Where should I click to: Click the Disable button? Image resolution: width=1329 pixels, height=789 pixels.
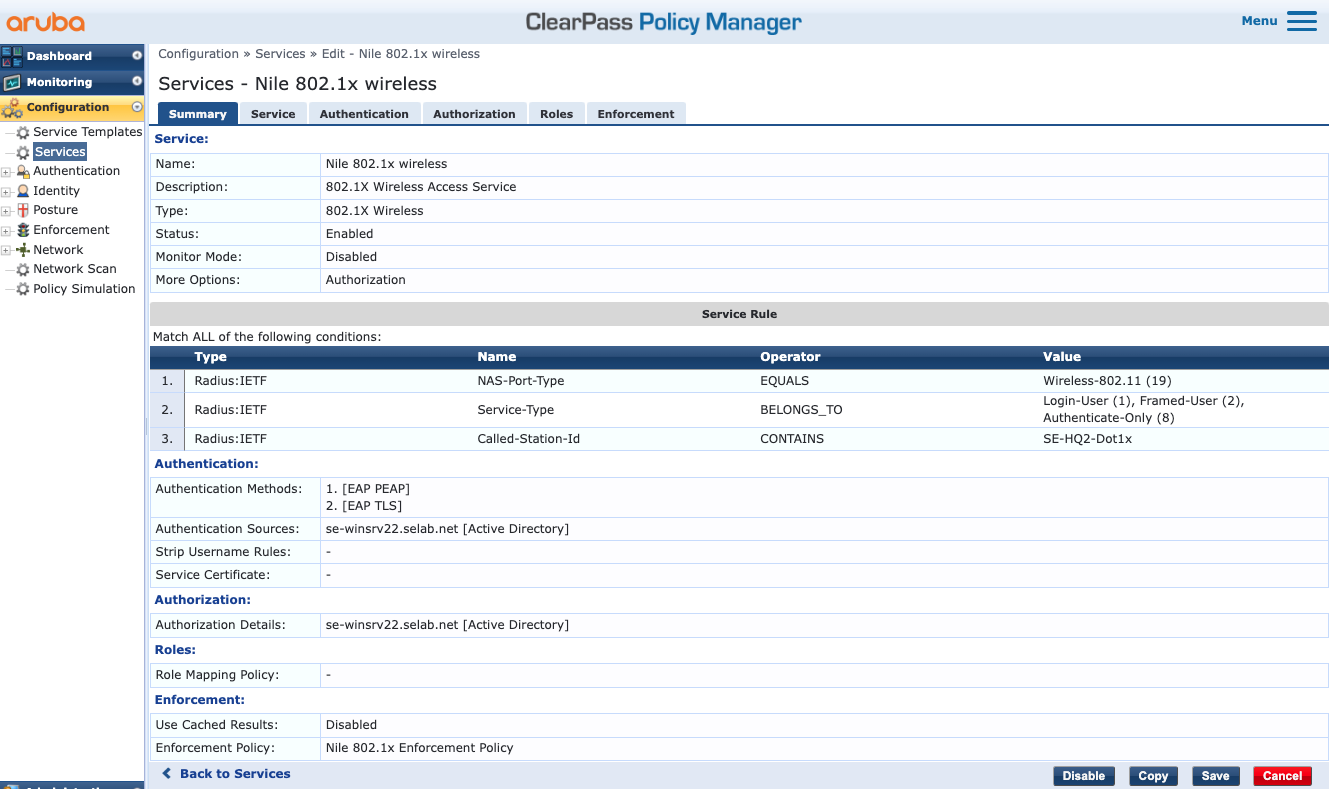tap(1083, 776)
